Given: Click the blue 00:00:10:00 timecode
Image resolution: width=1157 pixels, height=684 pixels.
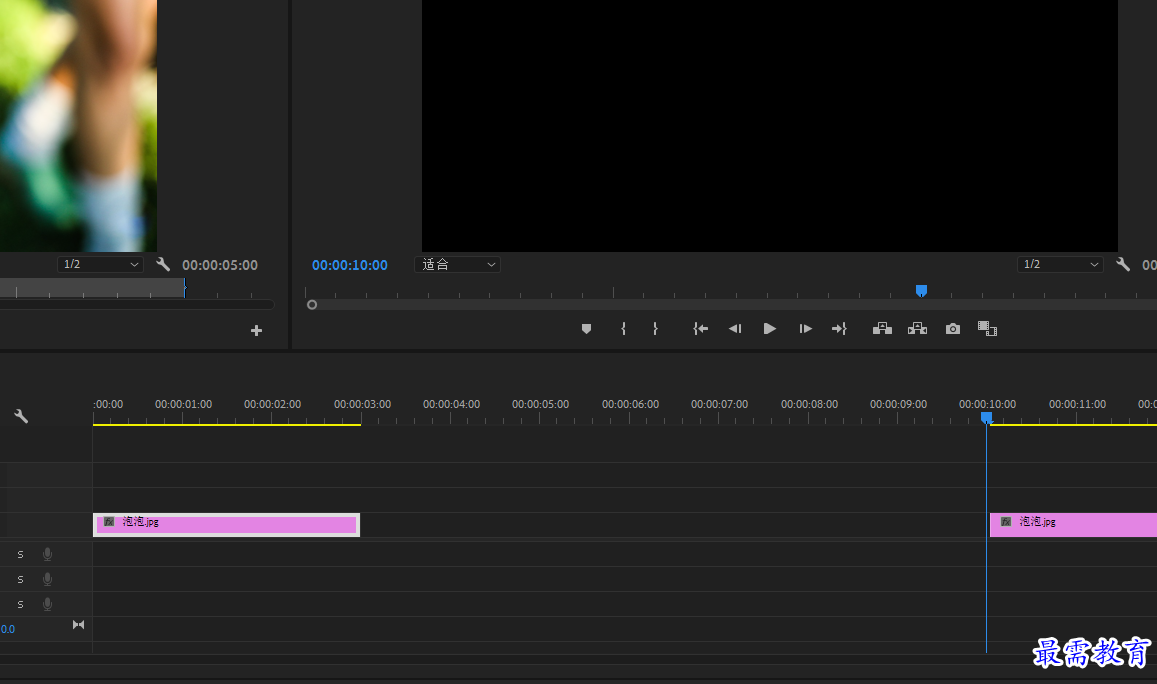Looking at the screenshot, I should 350,265.
